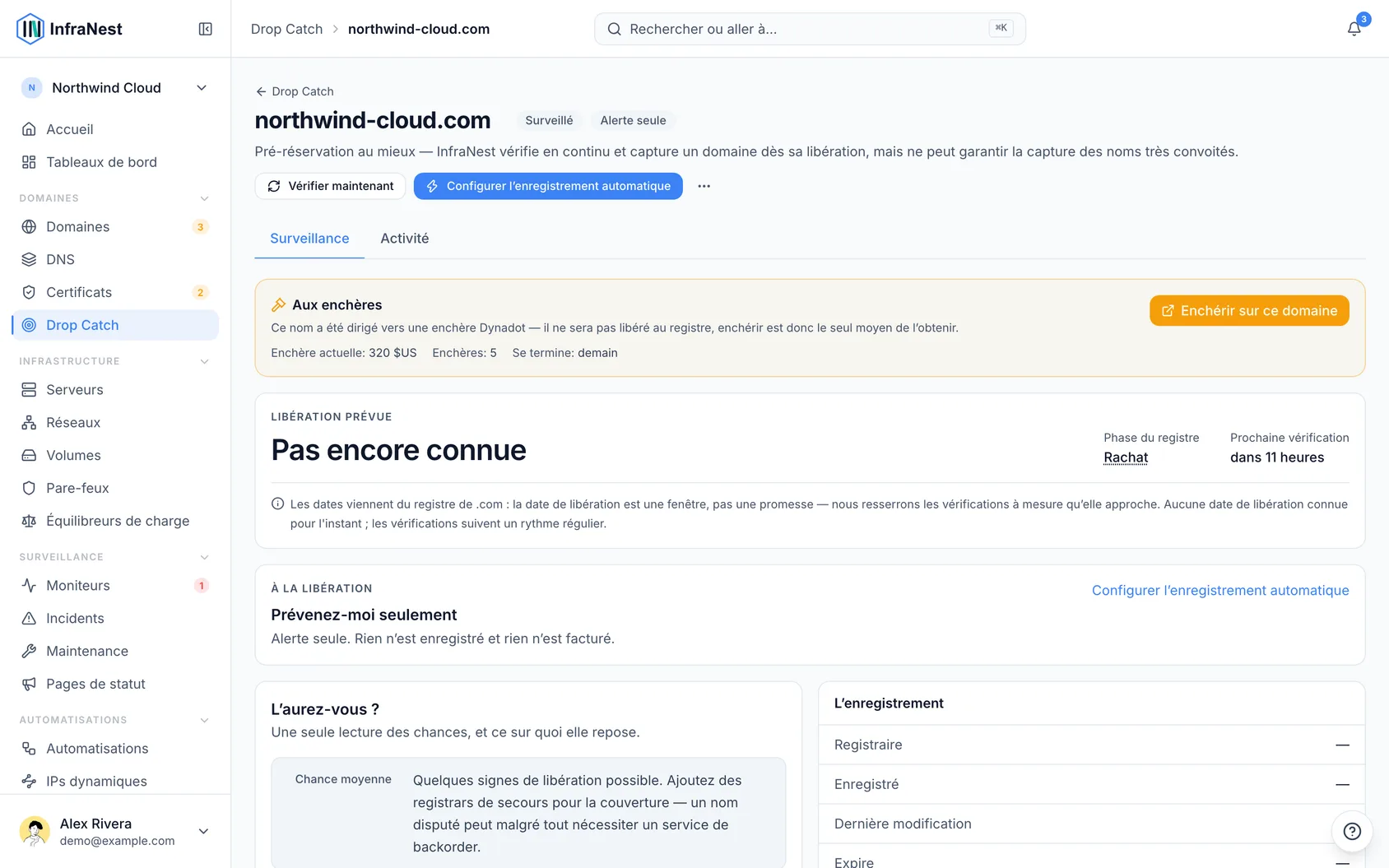Go to Accueil in sidebar
The width and height of the screenshot is (1389, 868).
tap(115, 129)
